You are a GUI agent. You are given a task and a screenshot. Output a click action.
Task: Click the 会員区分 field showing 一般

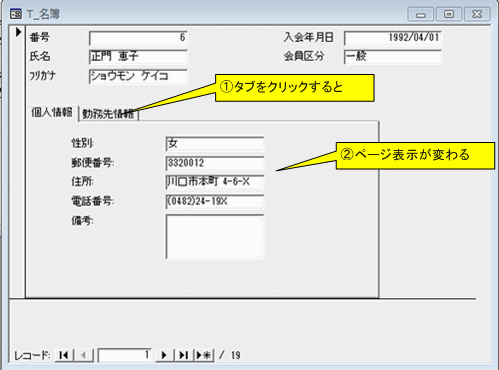pyautogui.click(x=393, y=57)
